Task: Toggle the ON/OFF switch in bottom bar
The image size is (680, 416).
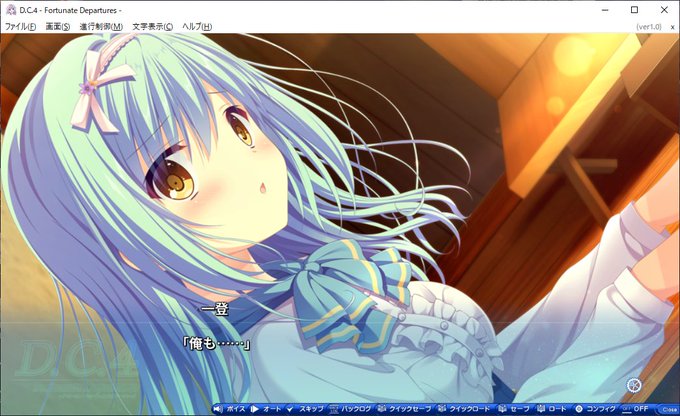Action: pyautogui.click(x=635, y=409)
